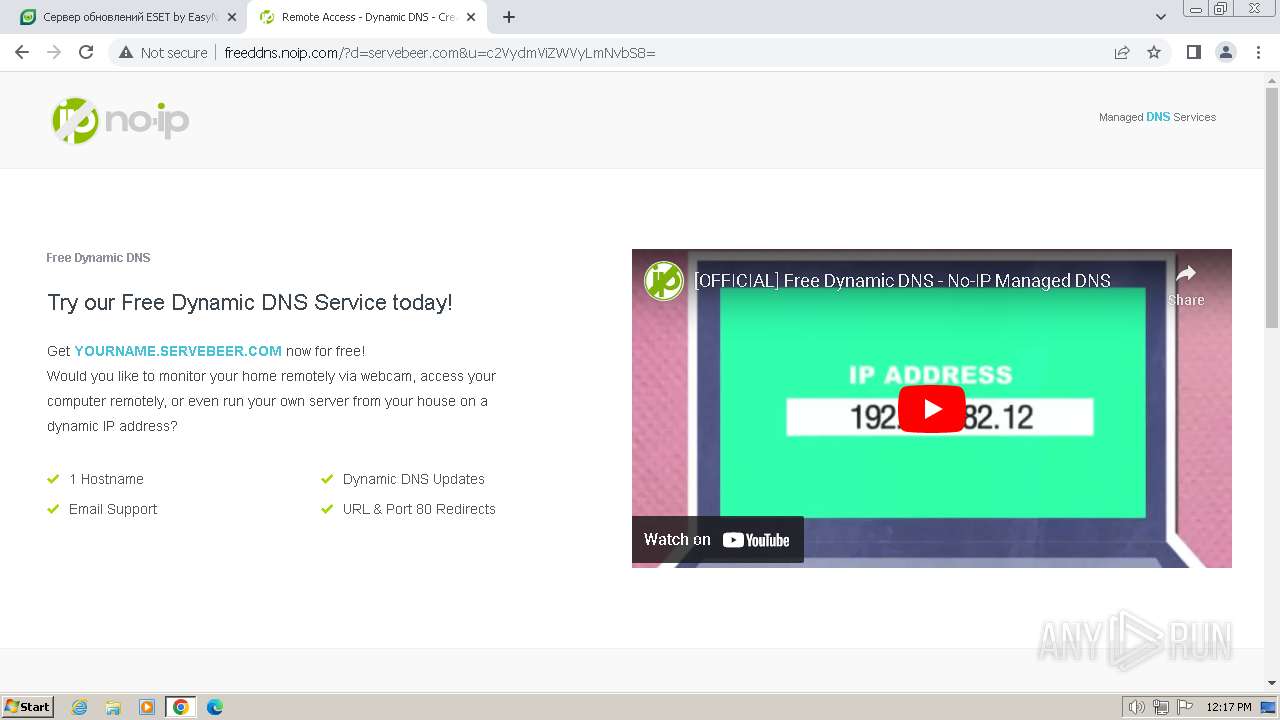Click the browser forward arrow
The width and height of the screenshot is (1280, 720).
coord(54,52)
